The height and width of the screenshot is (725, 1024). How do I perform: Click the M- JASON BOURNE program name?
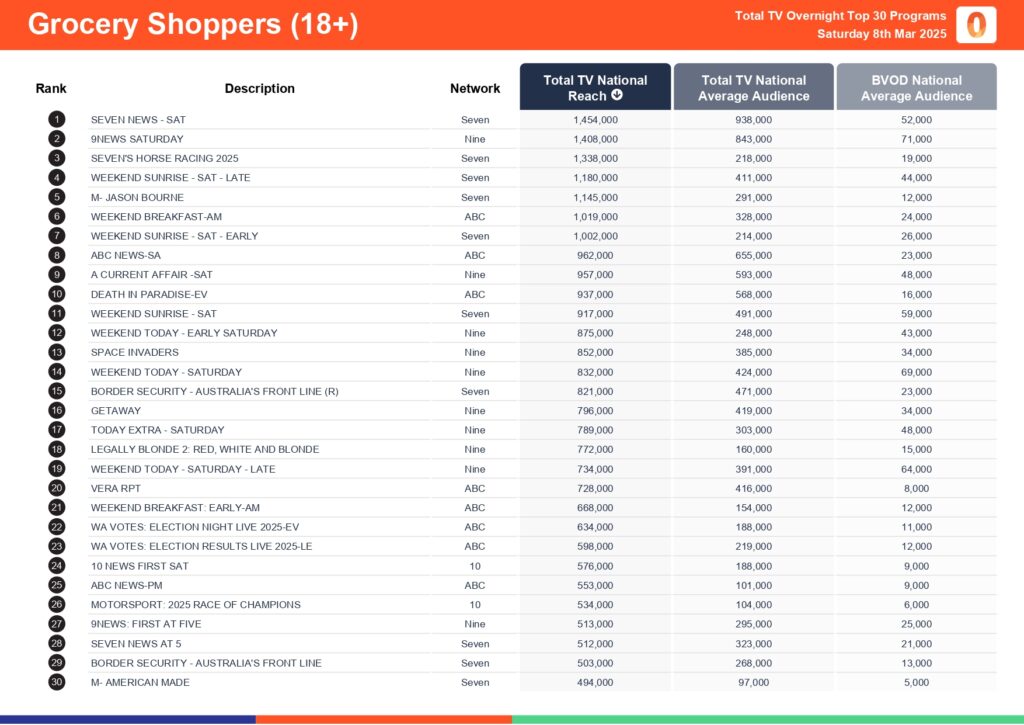coord(137,197)
